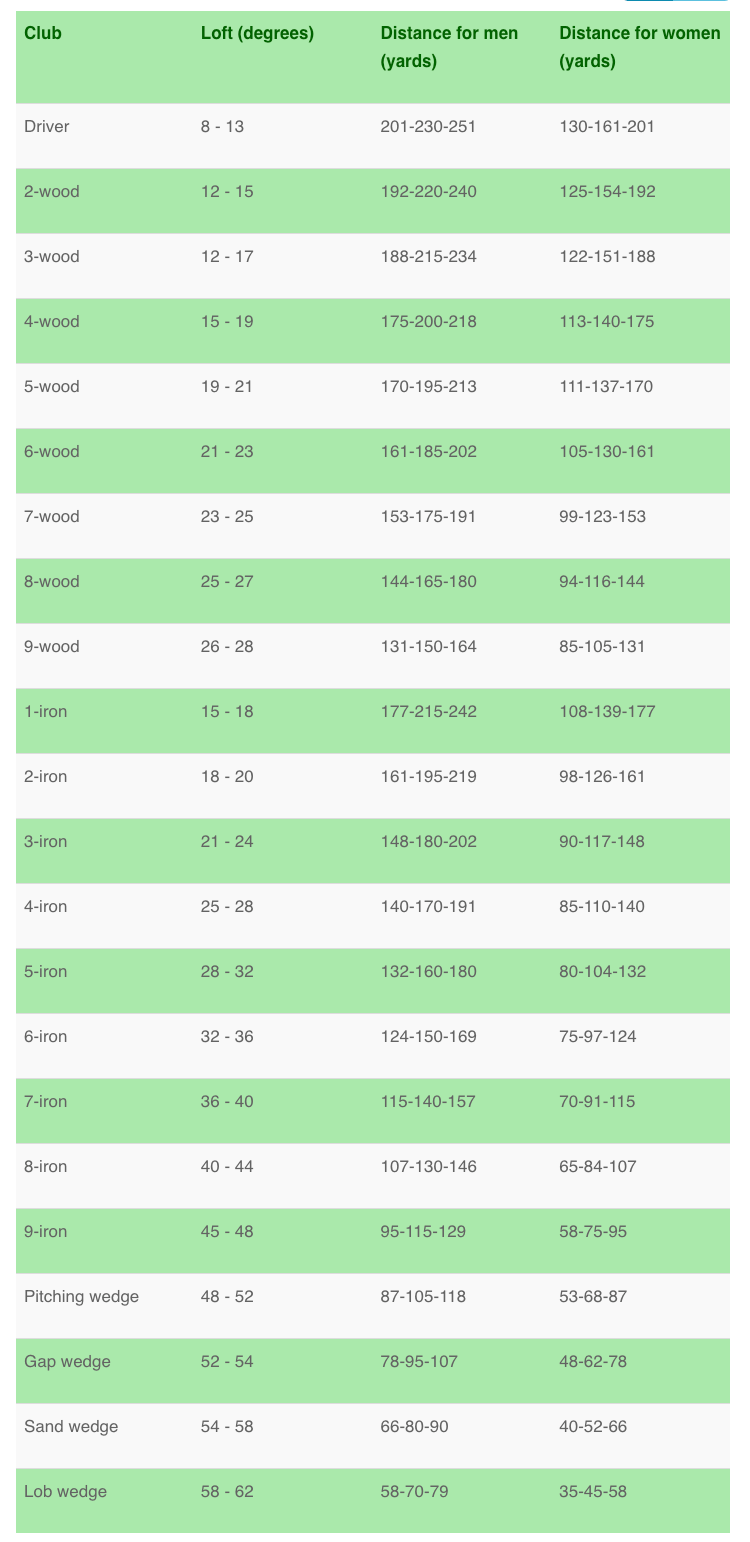Click the Club column header
The width and height of the screenshot is (750, 1542).
[x=43, y=33]
